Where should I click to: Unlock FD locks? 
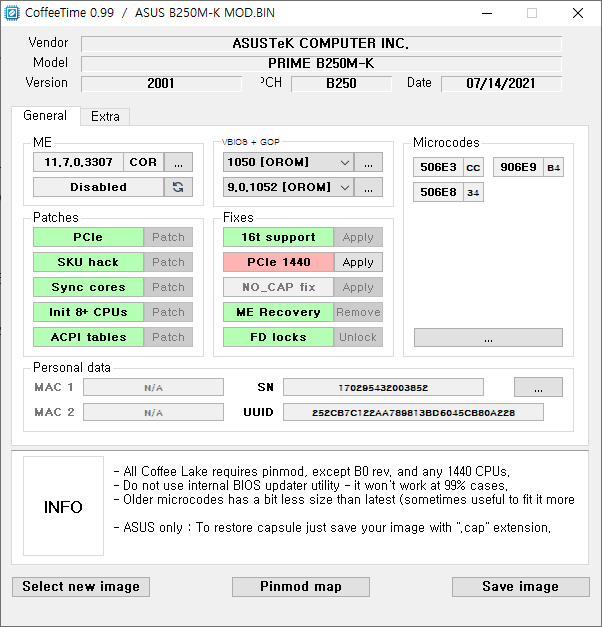click(x=358, y=337)
